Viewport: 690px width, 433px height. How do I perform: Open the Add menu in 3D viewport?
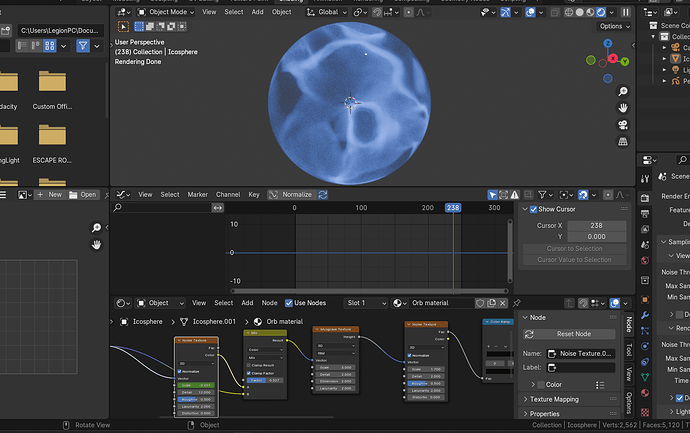click(257, 12)
